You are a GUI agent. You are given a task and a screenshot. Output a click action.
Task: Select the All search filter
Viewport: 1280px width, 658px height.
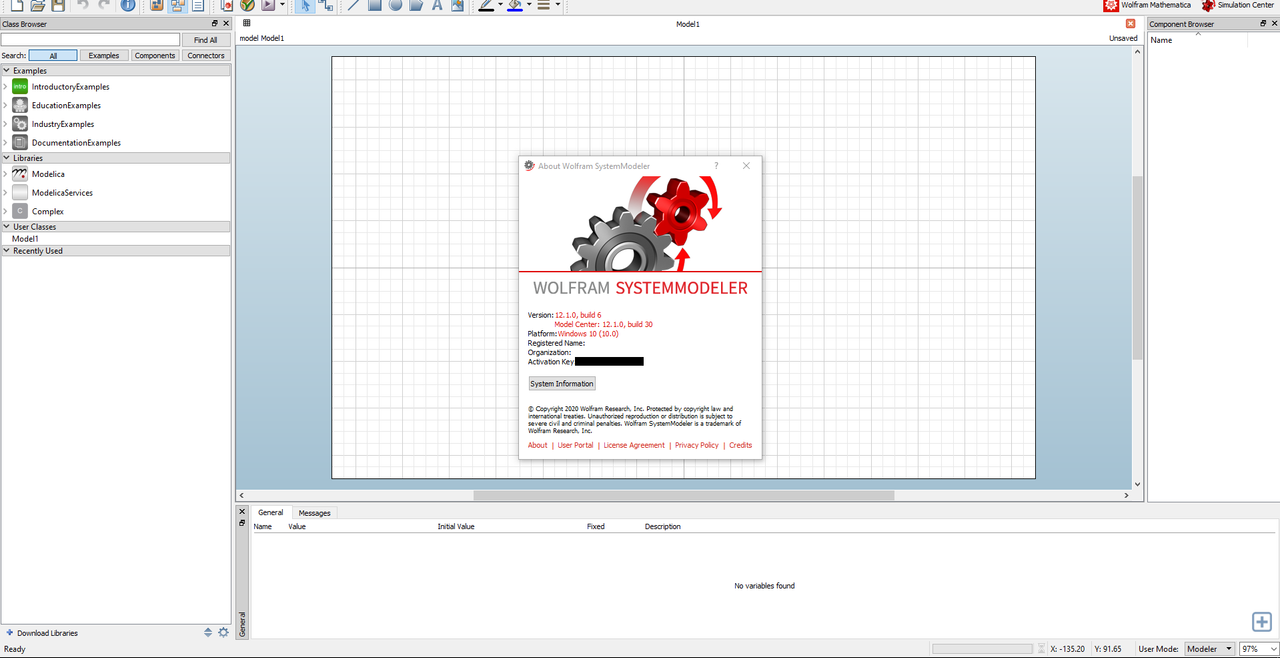coord(53,56)
